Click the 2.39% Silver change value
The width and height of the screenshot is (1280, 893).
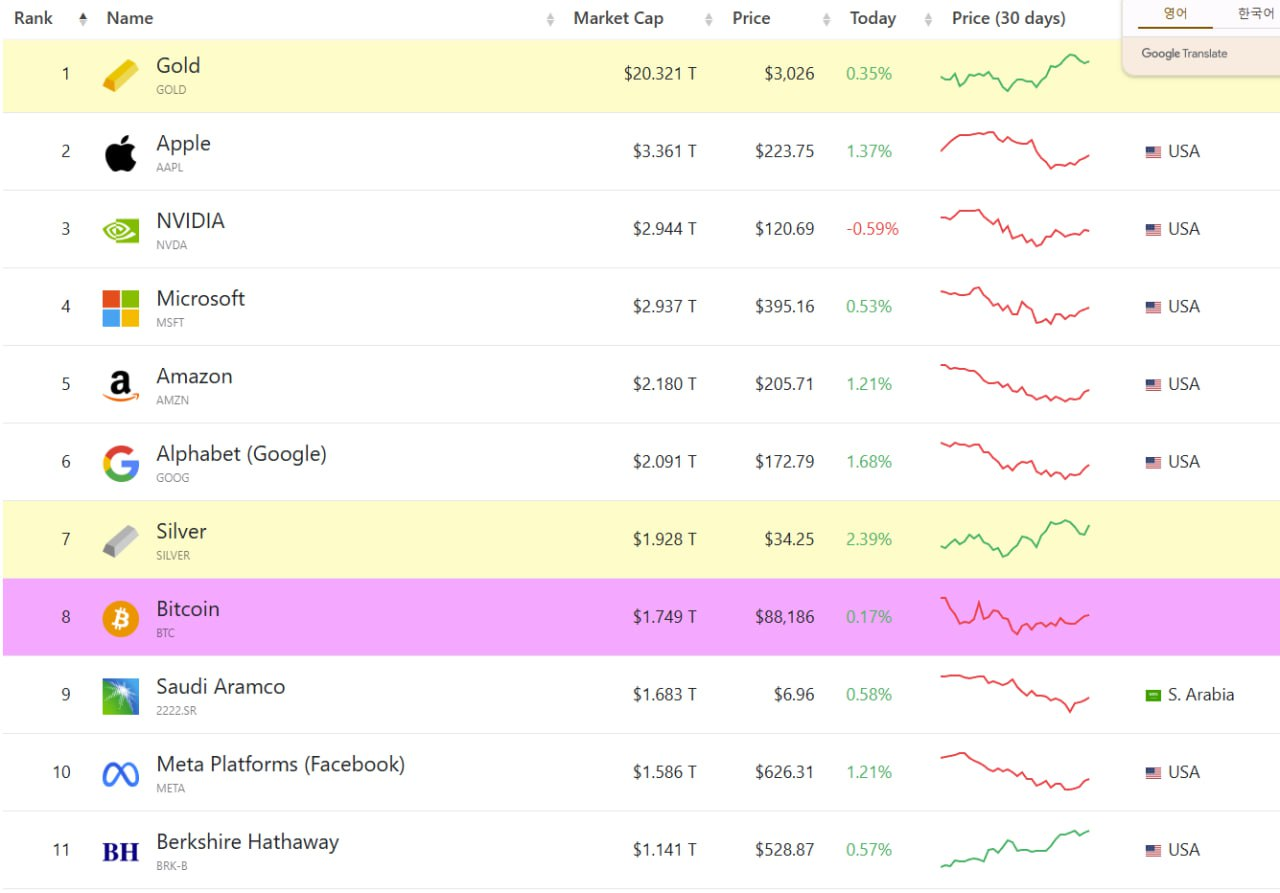[869, 539]
